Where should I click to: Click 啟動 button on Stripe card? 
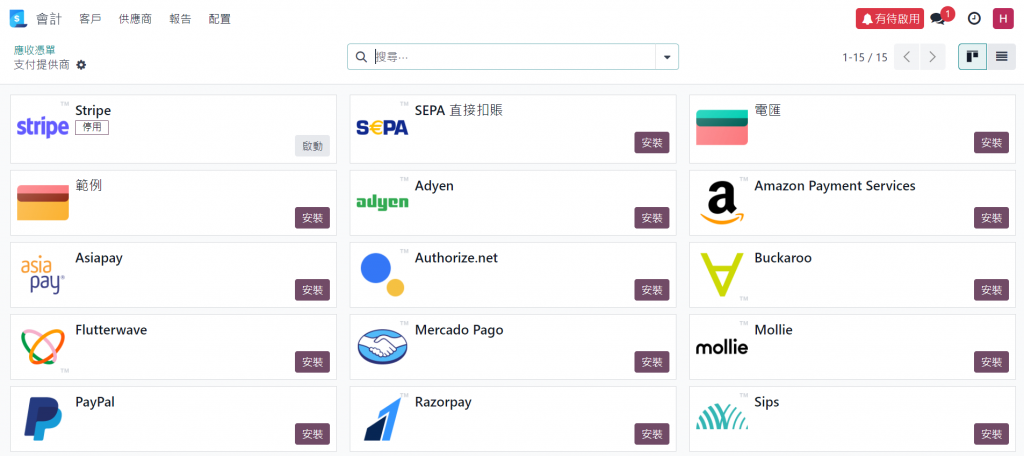(x=312, y=146)
